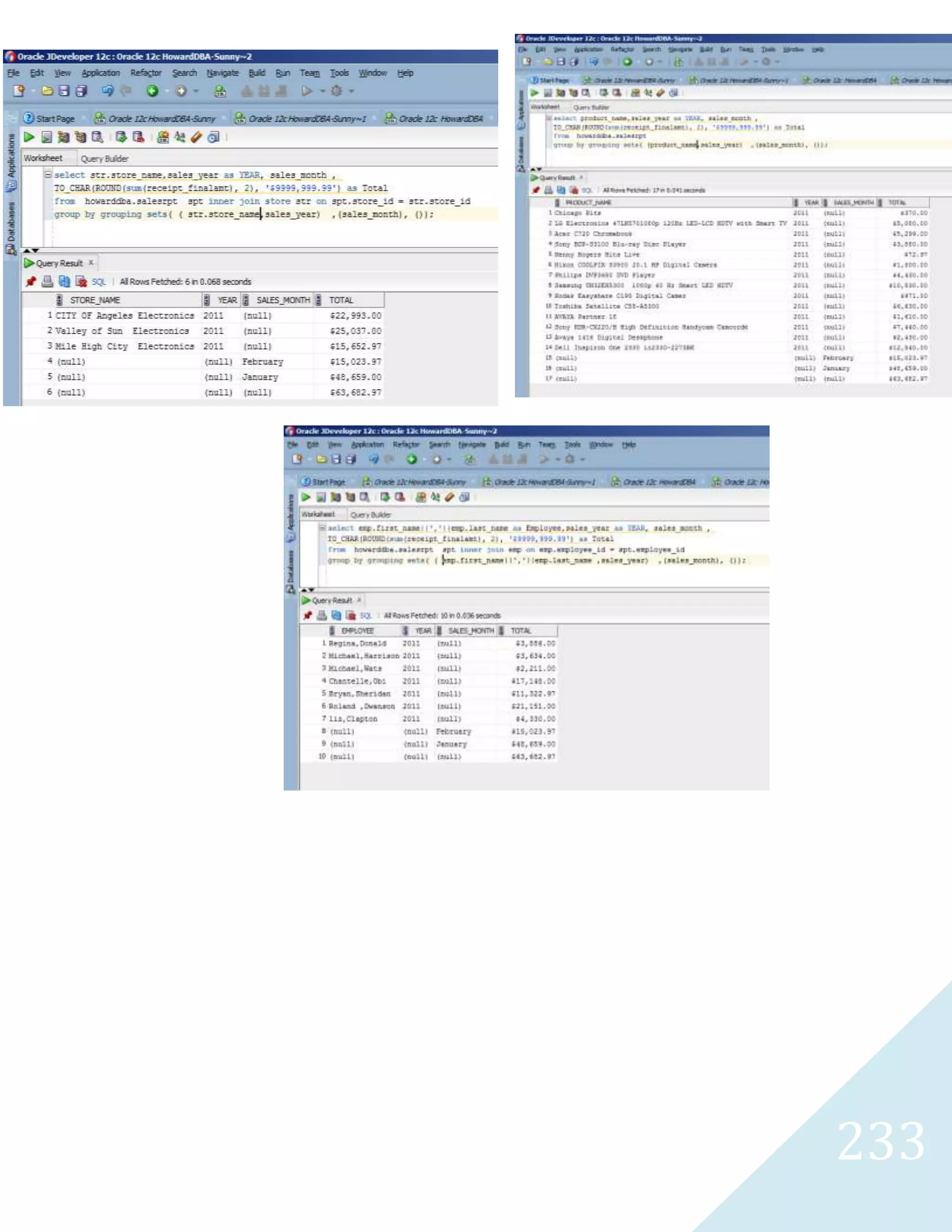Switch to Query Builder tab in store query window
The height and width of the screenshot is (1232, 952).
[x=104, y=159]
